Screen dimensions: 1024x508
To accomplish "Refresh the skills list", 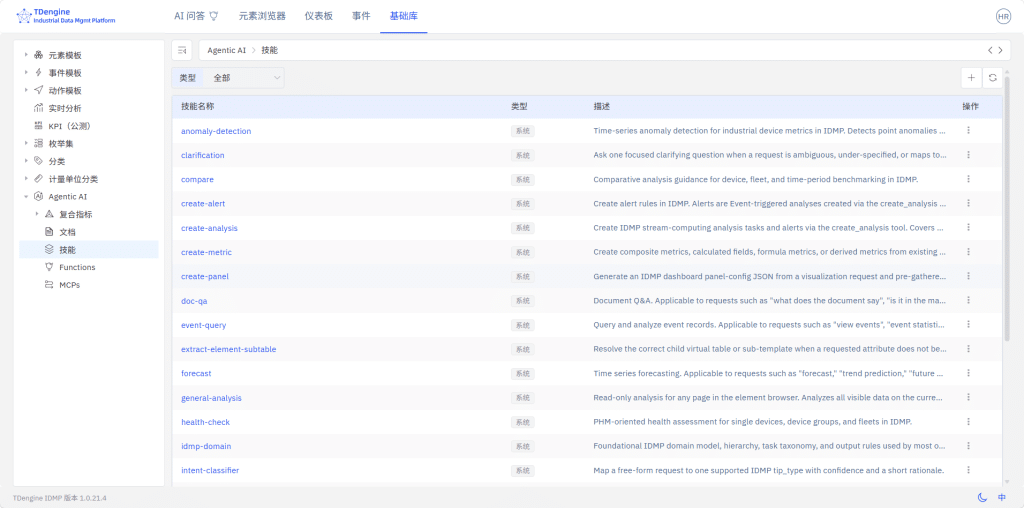I will click(993, 78).
